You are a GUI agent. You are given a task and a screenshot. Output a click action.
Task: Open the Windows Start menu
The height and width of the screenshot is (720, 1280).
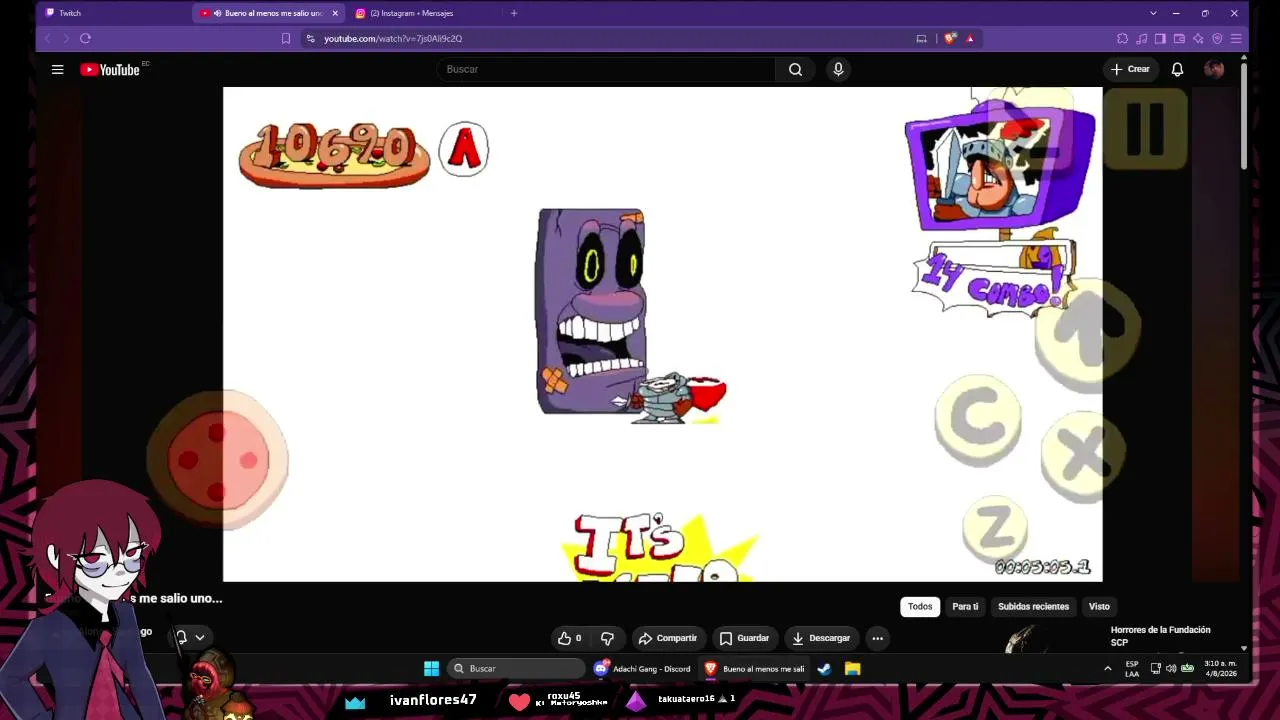coord(431,668)
